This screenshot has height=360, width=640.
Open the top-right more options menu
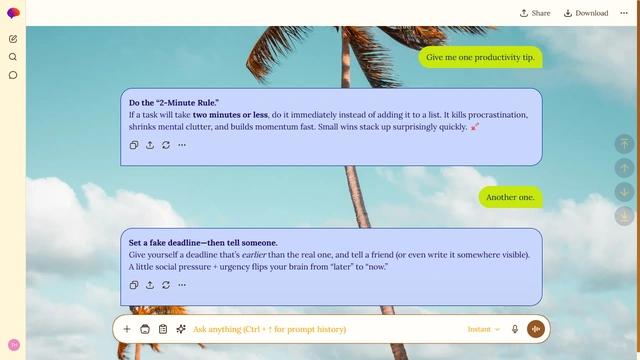point(624,13)
